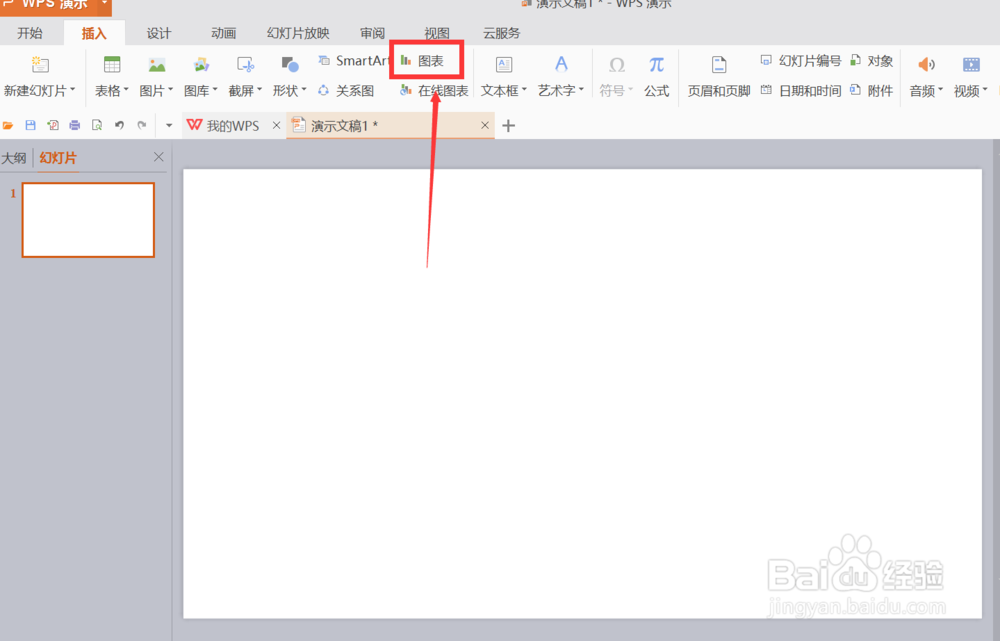Close the slide thumbnail pane
Image resolution: width=1000 pixels, height=641 pixels.
[159, 157]
